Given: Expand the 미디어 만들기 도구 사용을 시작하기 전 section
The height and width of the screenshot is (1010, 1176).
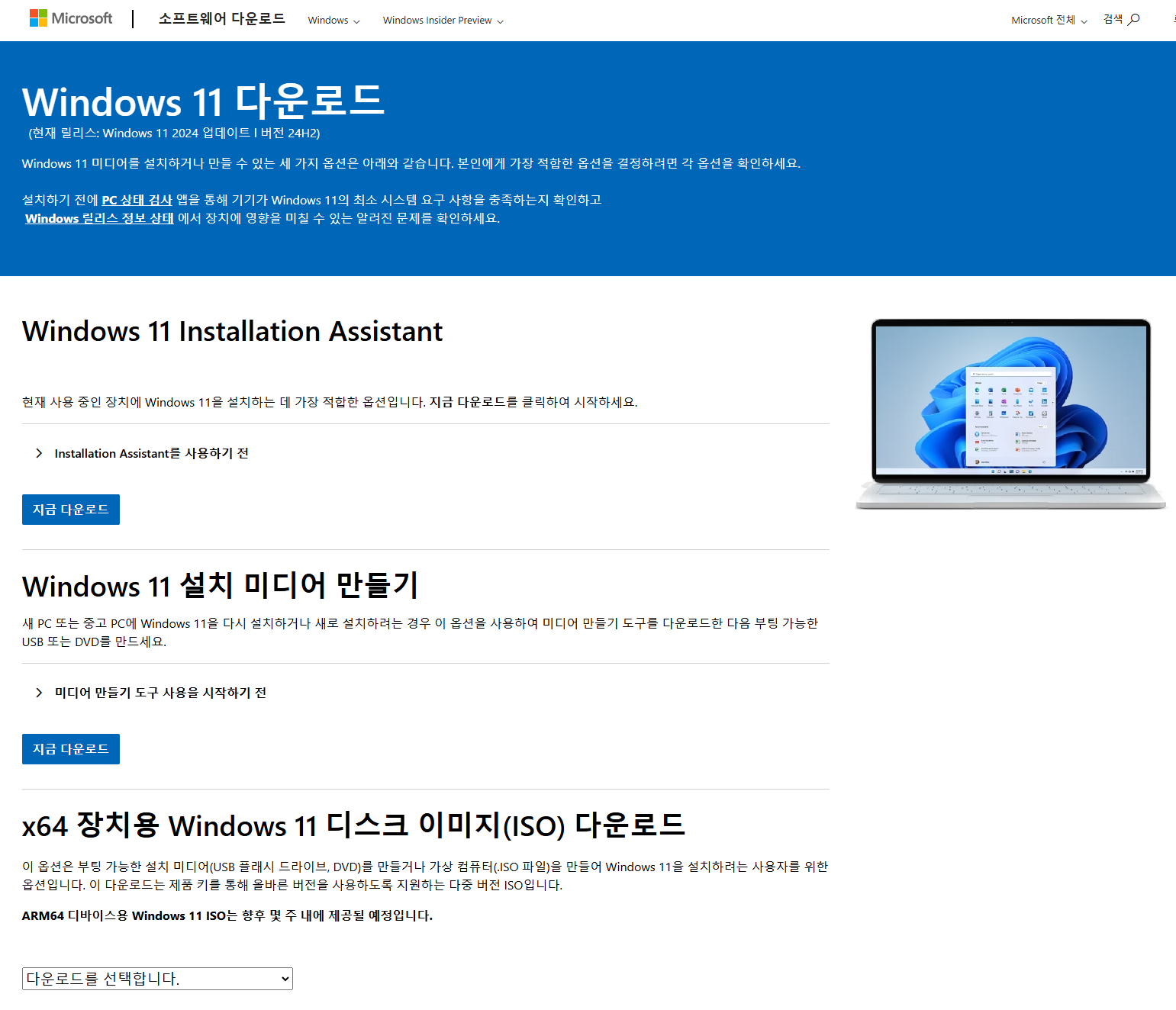Looking at the screenshot, I should (x=160, y=692).
